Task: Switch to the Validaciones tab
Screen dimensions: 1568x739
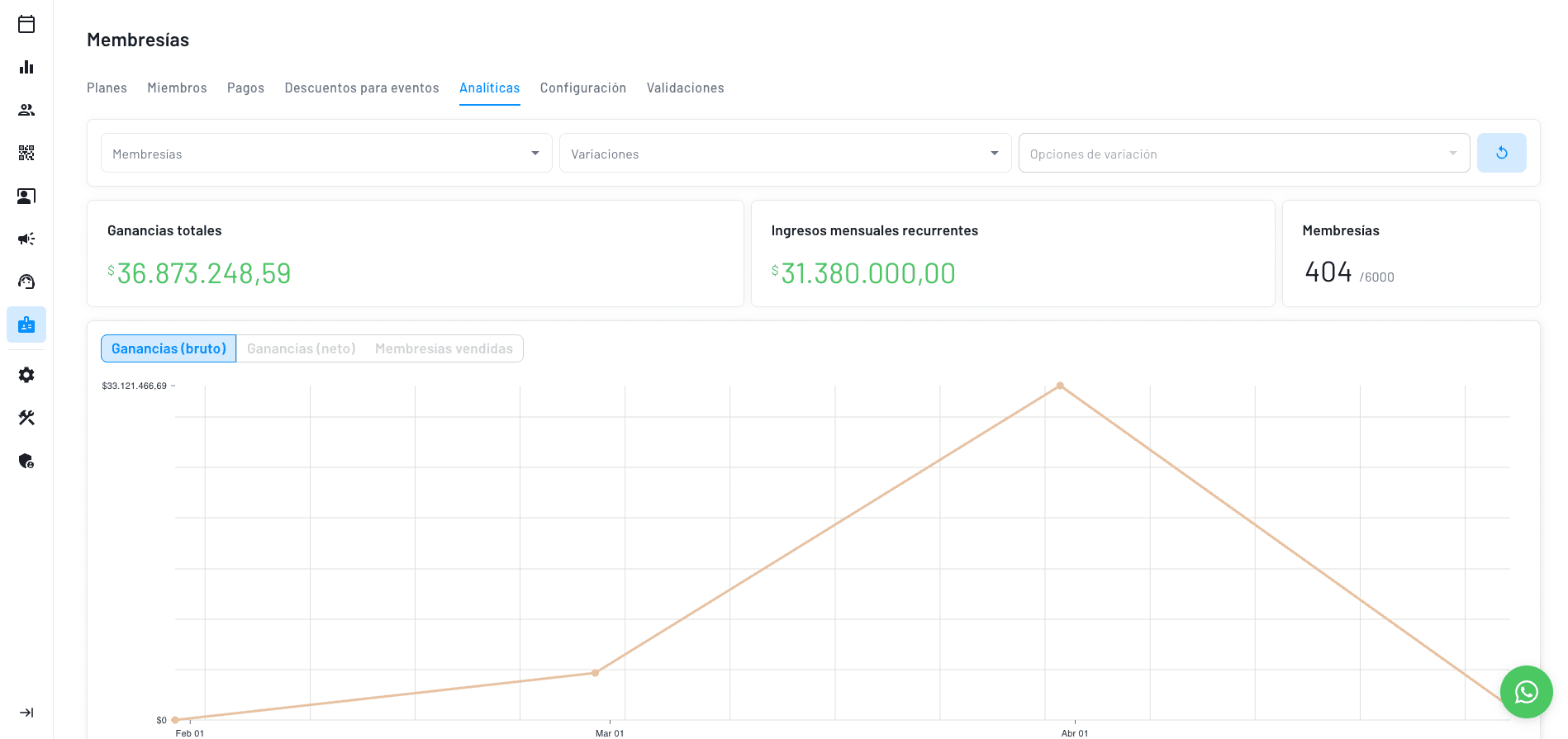Action: click(x=685, y=88)
